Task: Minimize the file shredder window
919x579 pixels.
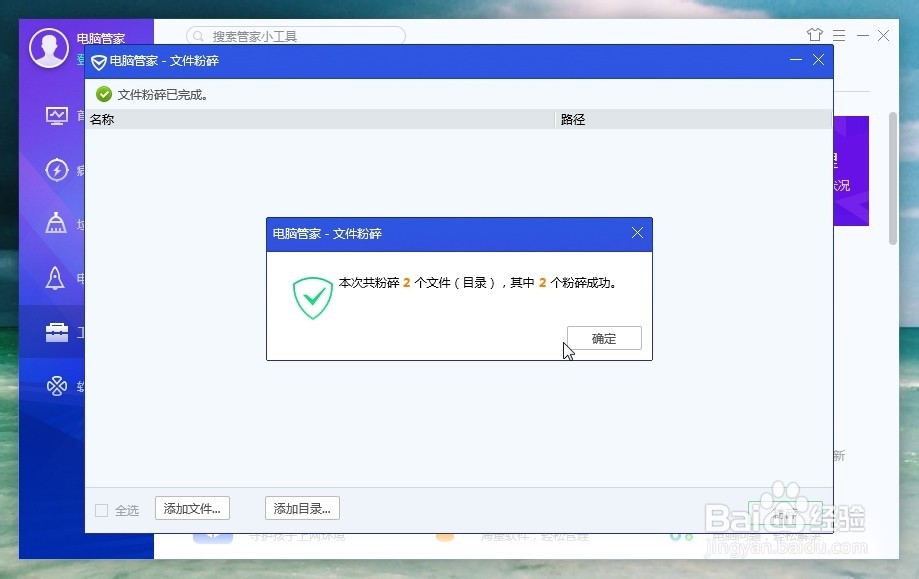Action: [795, 60]
